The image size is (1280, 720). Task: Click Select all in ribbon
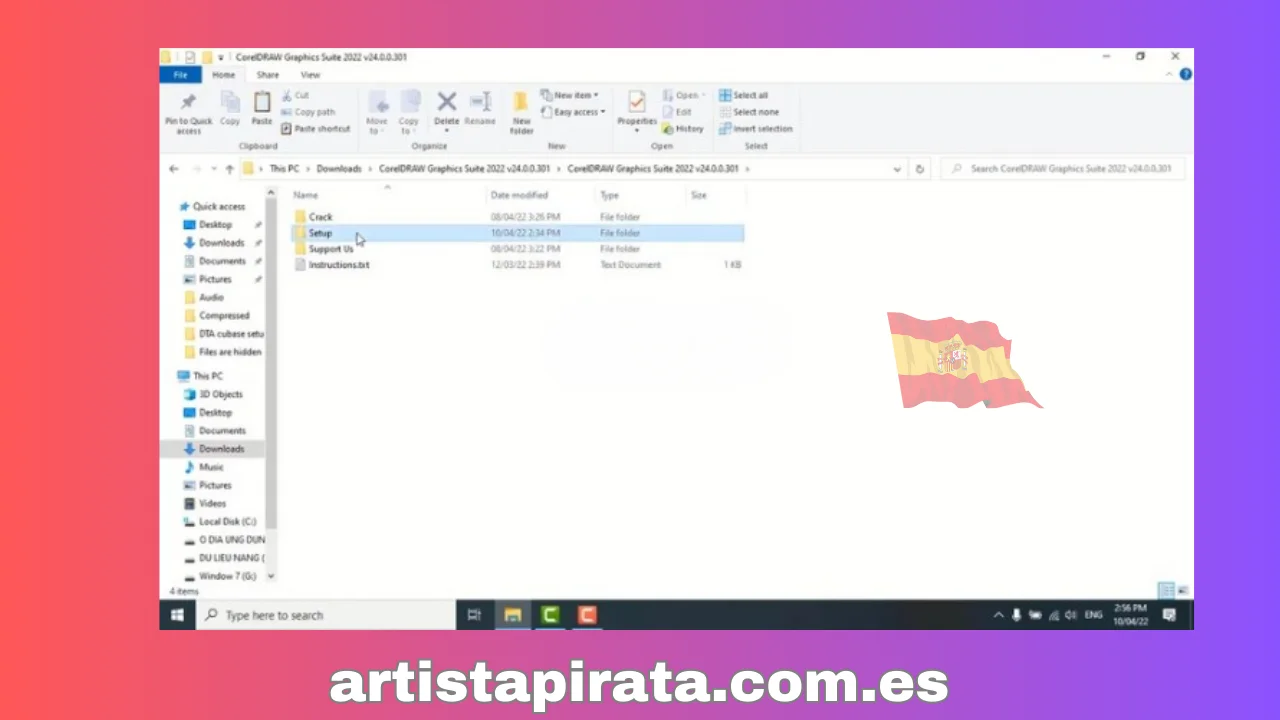(743, 95)
